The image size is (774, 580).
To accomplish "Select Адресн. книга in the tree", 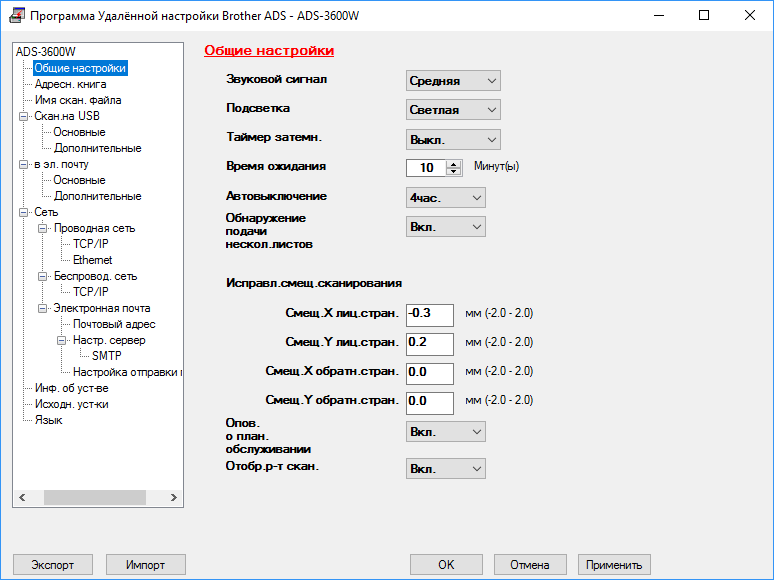I will click(70, 84).
